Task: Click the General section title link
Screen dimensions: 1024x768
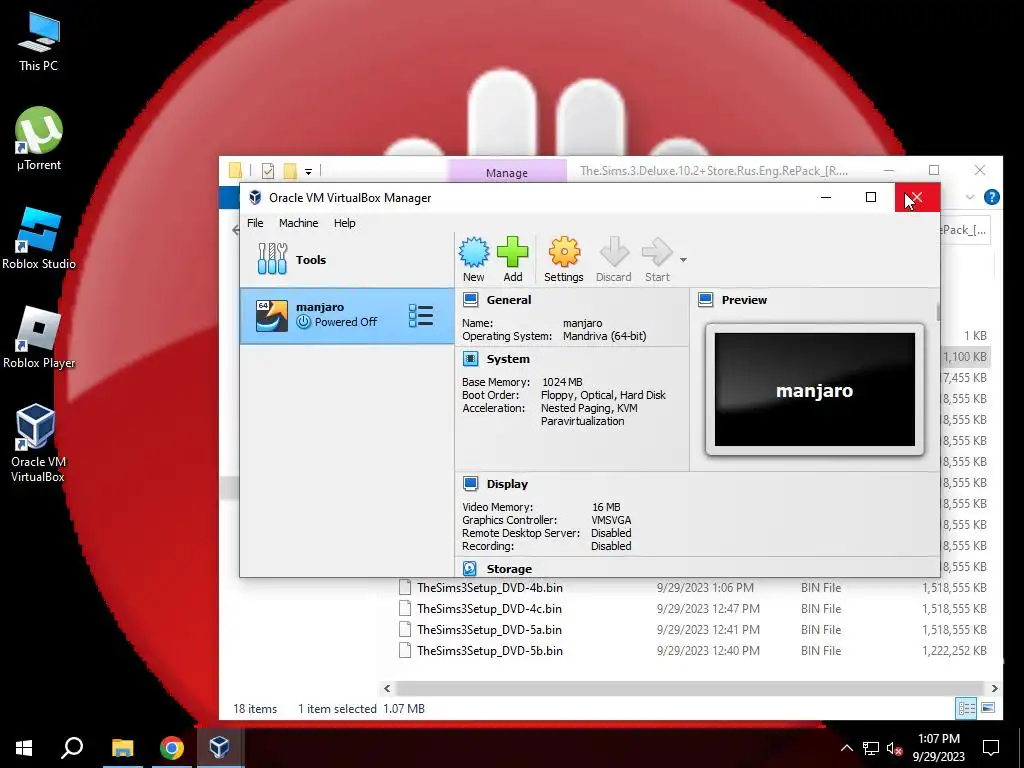Action: pyautogui.click(x=509, y=300)
